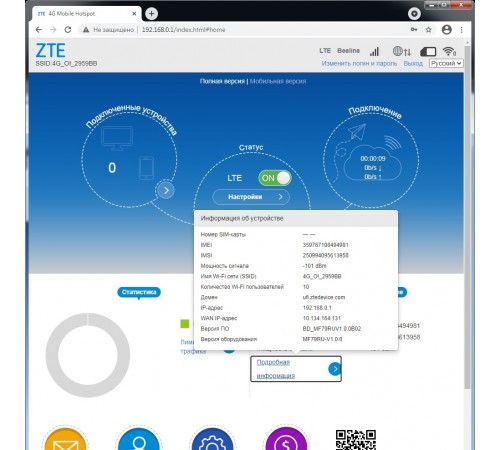
Task: Open the Настройки settings button
Action: [x=251, y=197]
